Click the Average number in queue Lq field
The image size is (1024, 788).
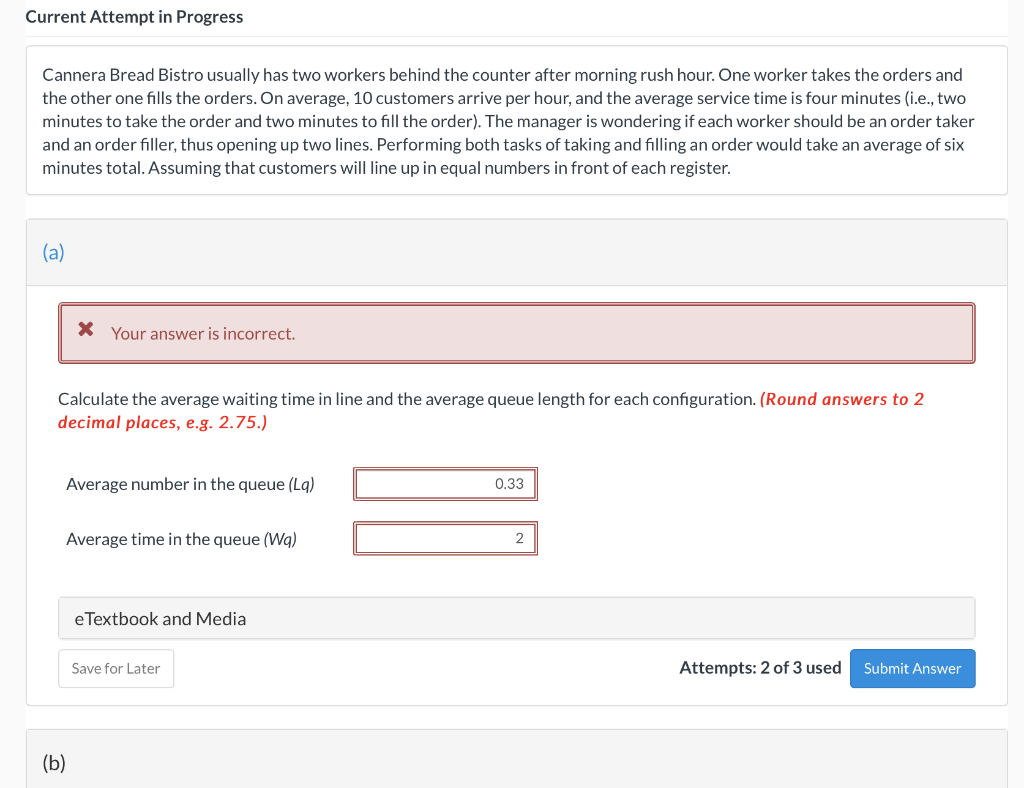tap(445, 484)
